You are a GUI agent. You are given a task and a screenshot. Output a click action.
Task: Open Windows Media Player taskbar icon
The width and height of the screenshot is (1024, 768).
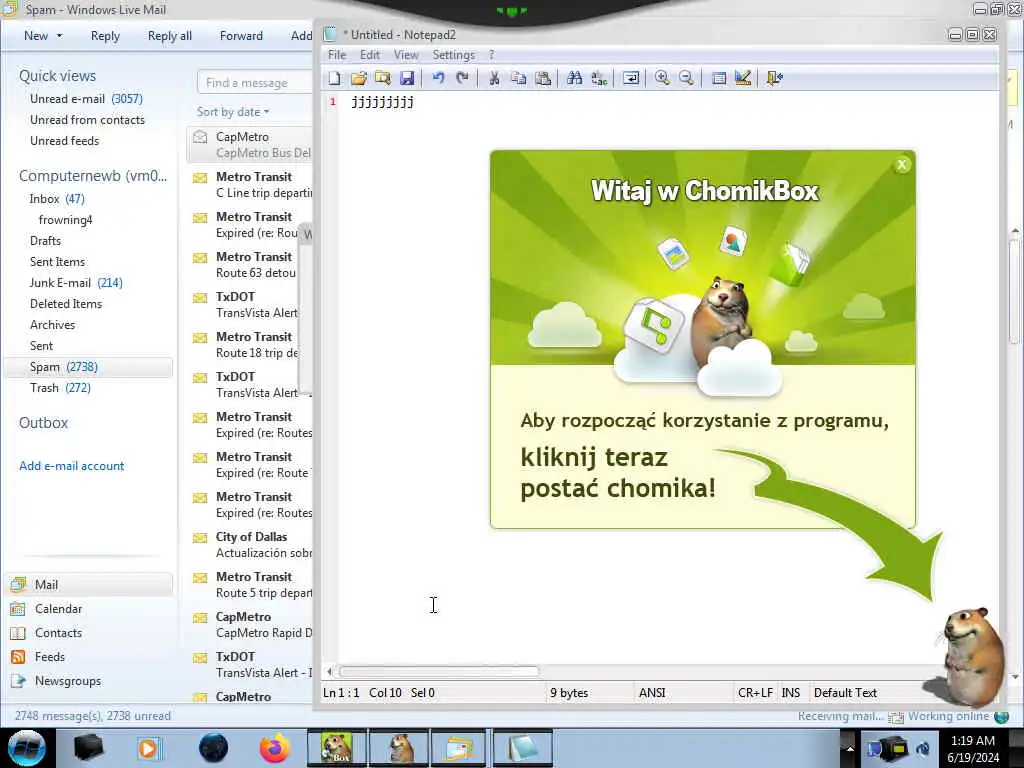click(x=148, y=748)
